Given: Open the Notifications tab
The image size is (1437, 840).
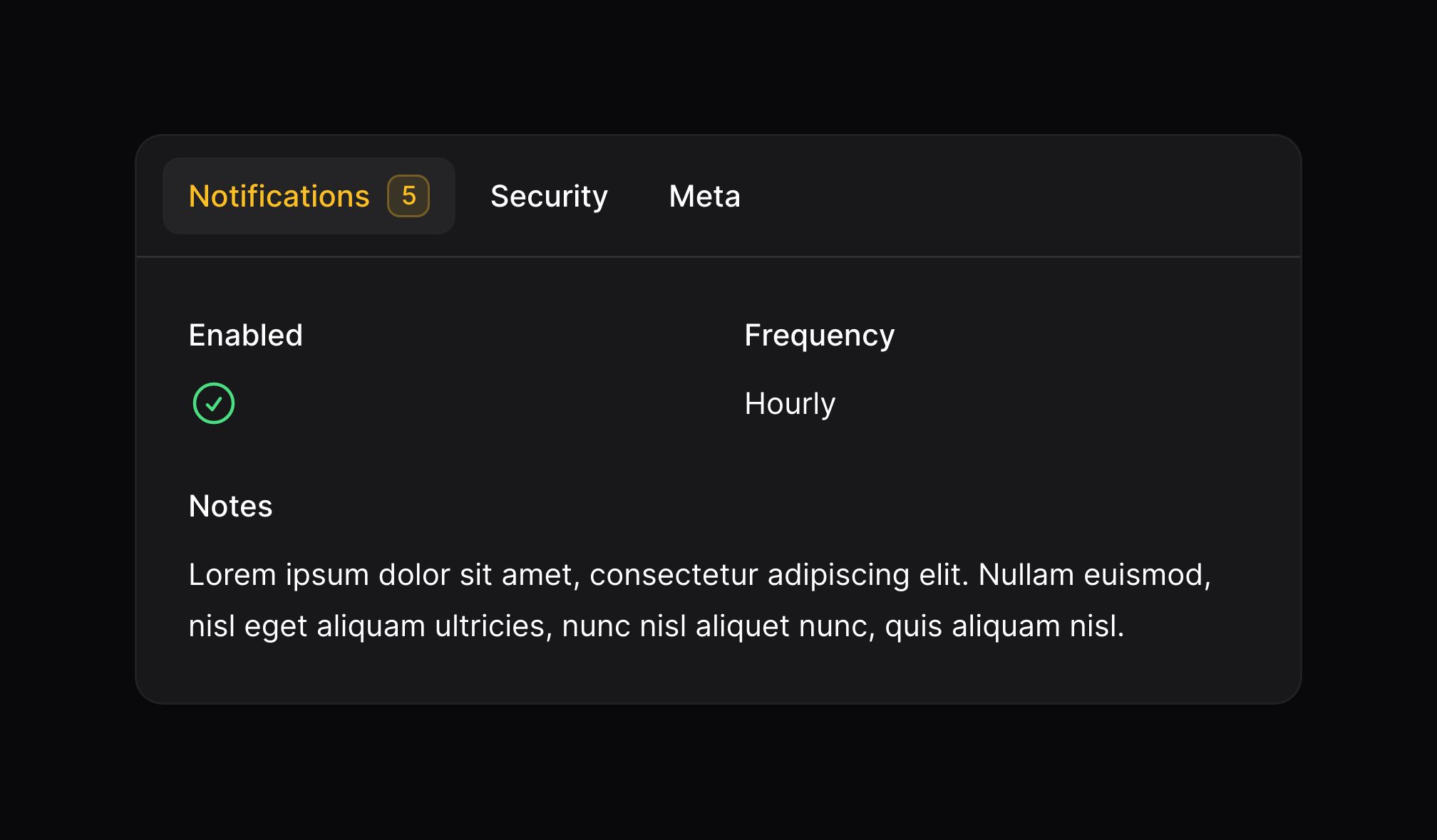Looking at the screenshot, I should coord(309,196).
